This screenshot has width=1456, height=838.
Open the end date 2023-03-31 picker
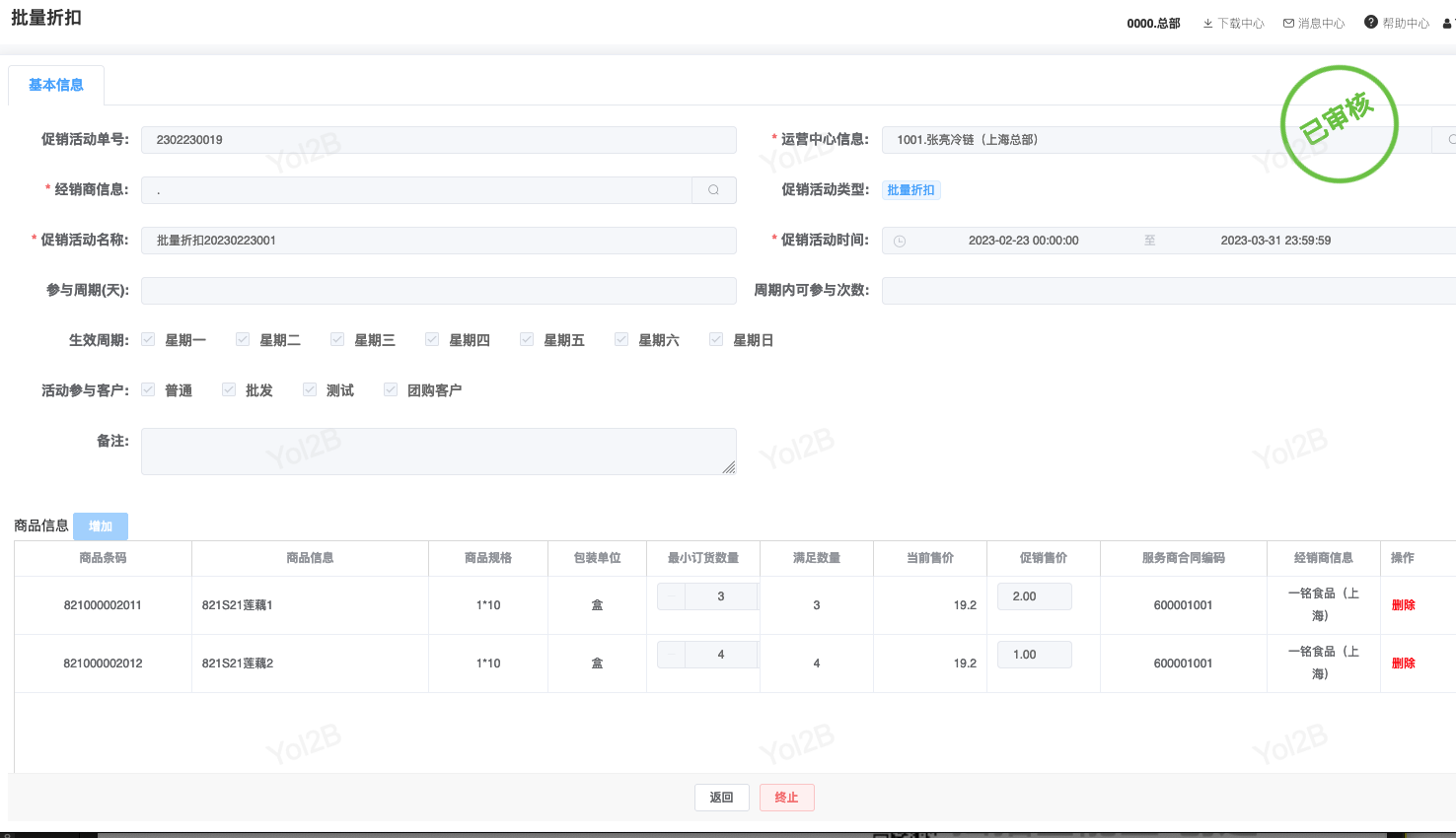coord(1275,241)
